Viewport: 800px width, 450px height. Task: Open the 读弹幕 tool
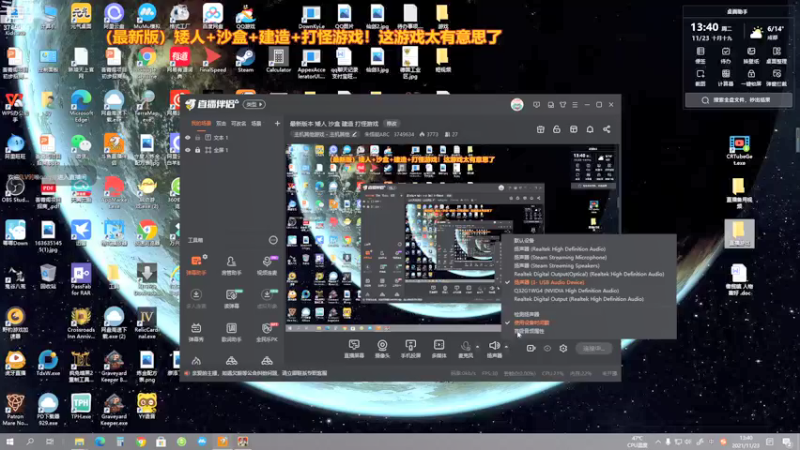coord(231,298)
